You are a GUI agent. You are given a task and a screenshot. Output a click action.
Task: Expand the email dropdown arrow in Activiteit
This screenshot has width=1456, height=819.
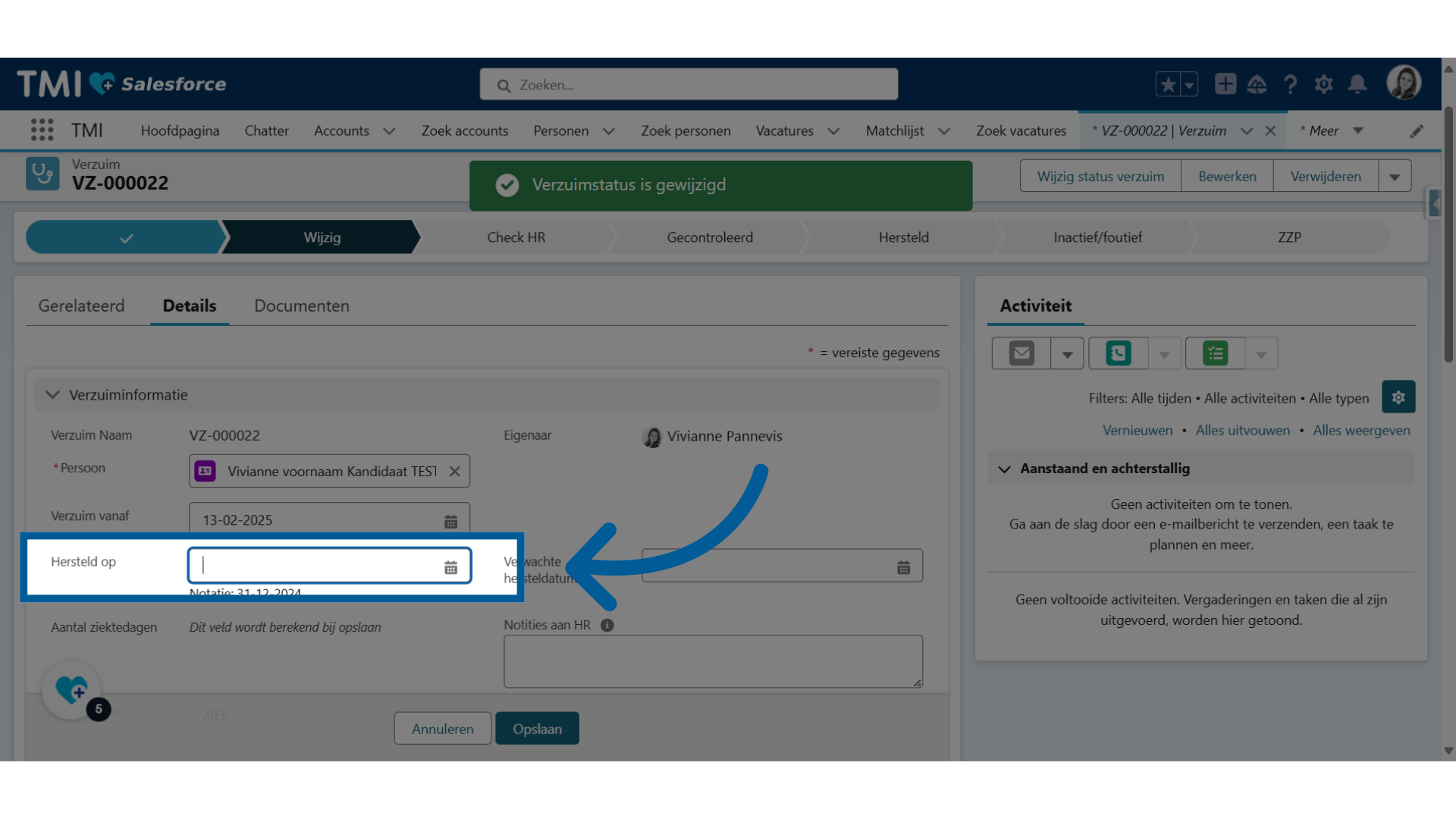[1066, 353]
